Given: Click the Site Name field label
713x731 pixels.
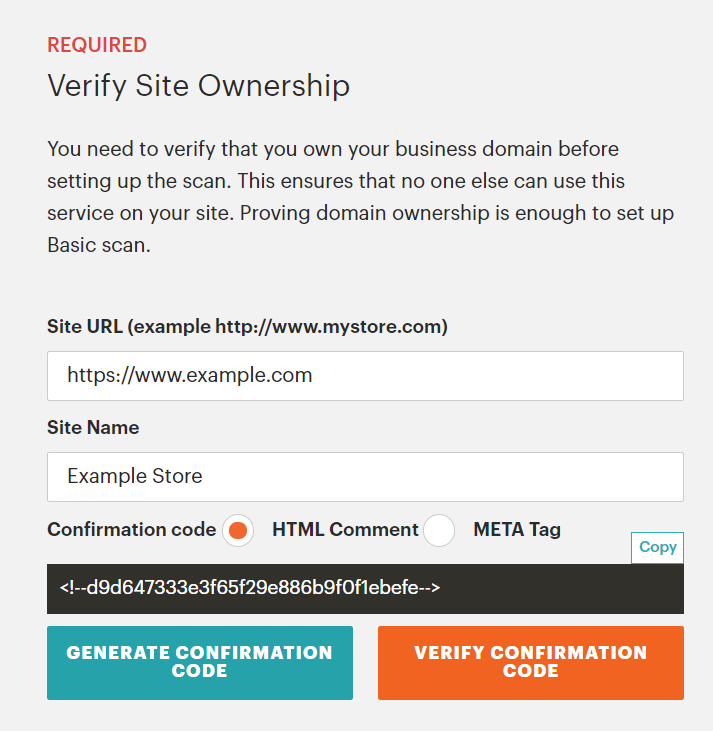Looking at the screenshot, I should coord(93,428).
